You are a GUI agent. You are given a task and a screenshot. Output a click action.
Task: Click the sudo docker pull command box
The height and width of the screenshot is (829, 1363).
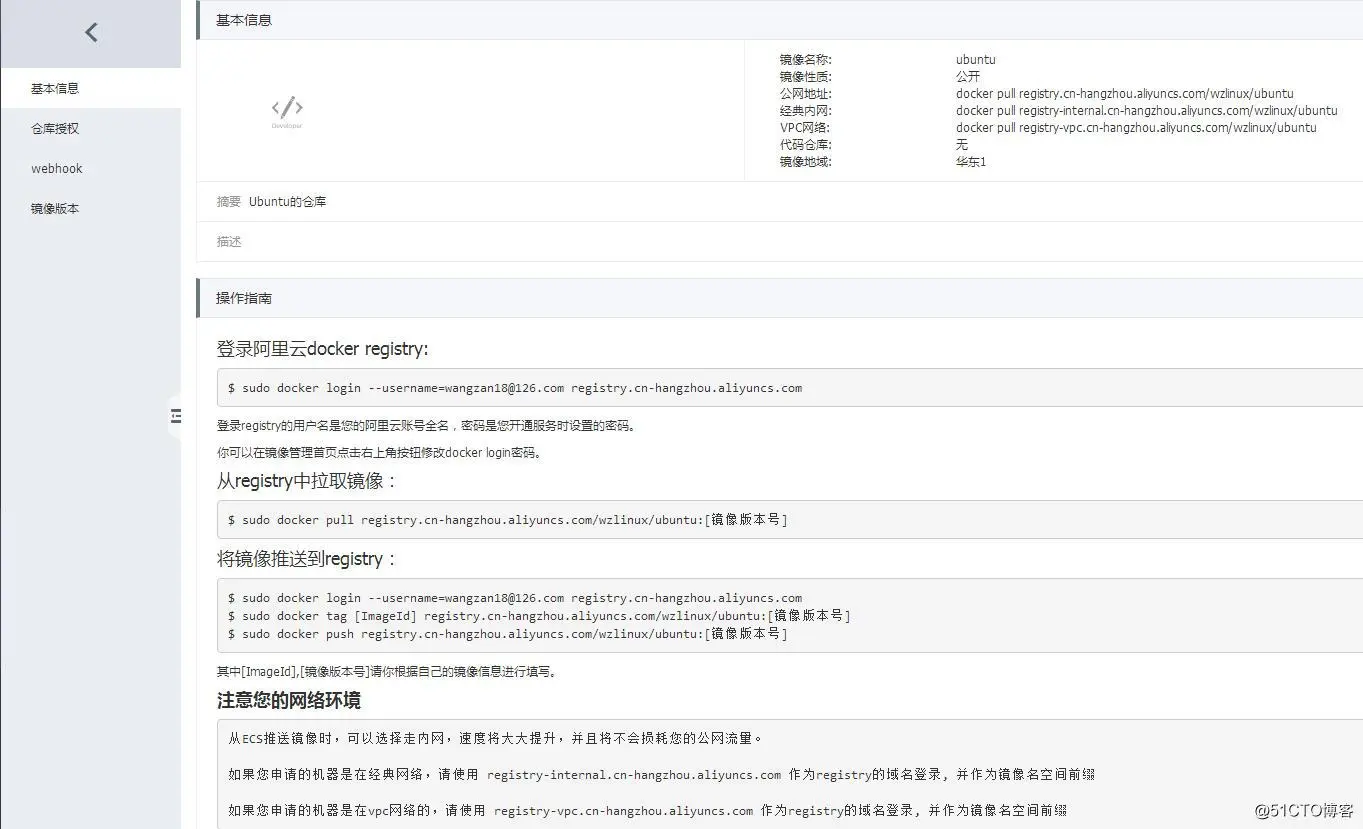point(790,520)
